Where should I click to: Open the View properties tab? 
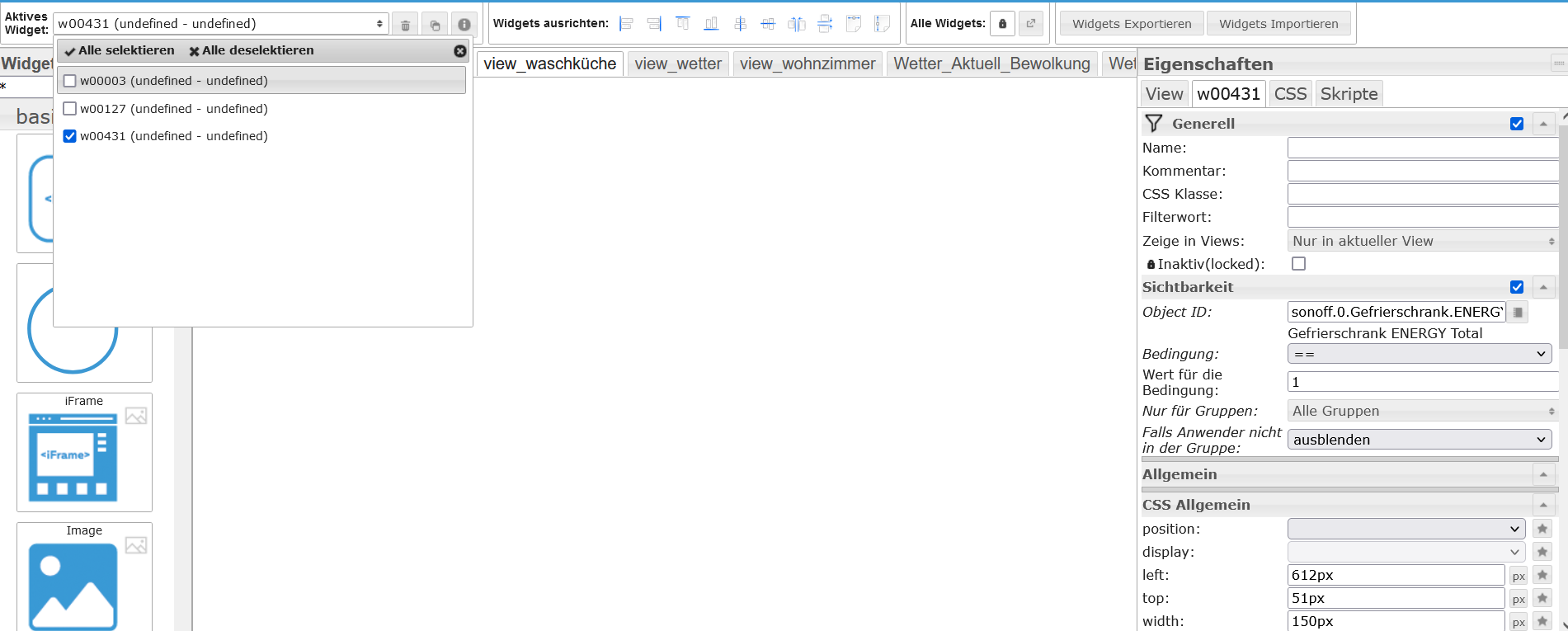pyautogui.click(x=1165, y=94)
